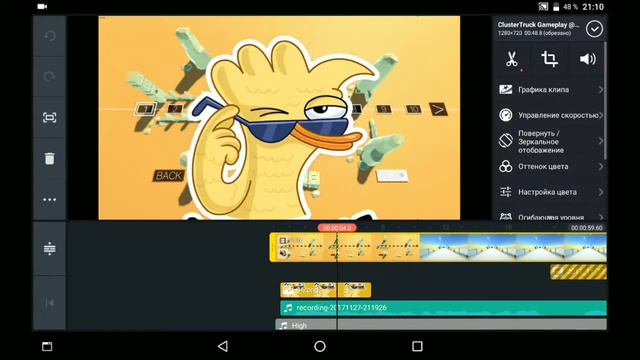Viewport: 640px width, 360px height.
Task: Tap the camera recording status icon
Action: point(42,7)
